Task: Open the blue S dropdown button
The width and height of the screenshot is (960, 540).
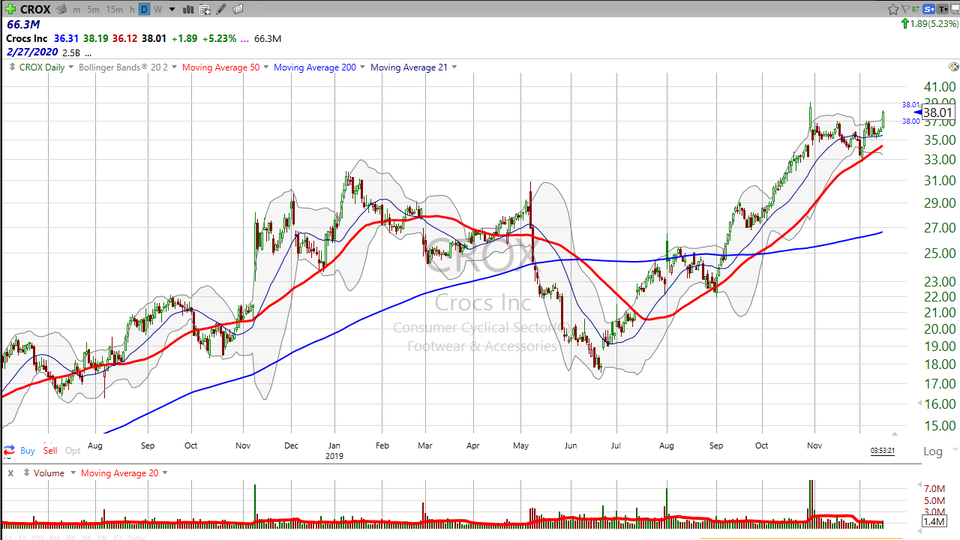Action: point(929,9)
